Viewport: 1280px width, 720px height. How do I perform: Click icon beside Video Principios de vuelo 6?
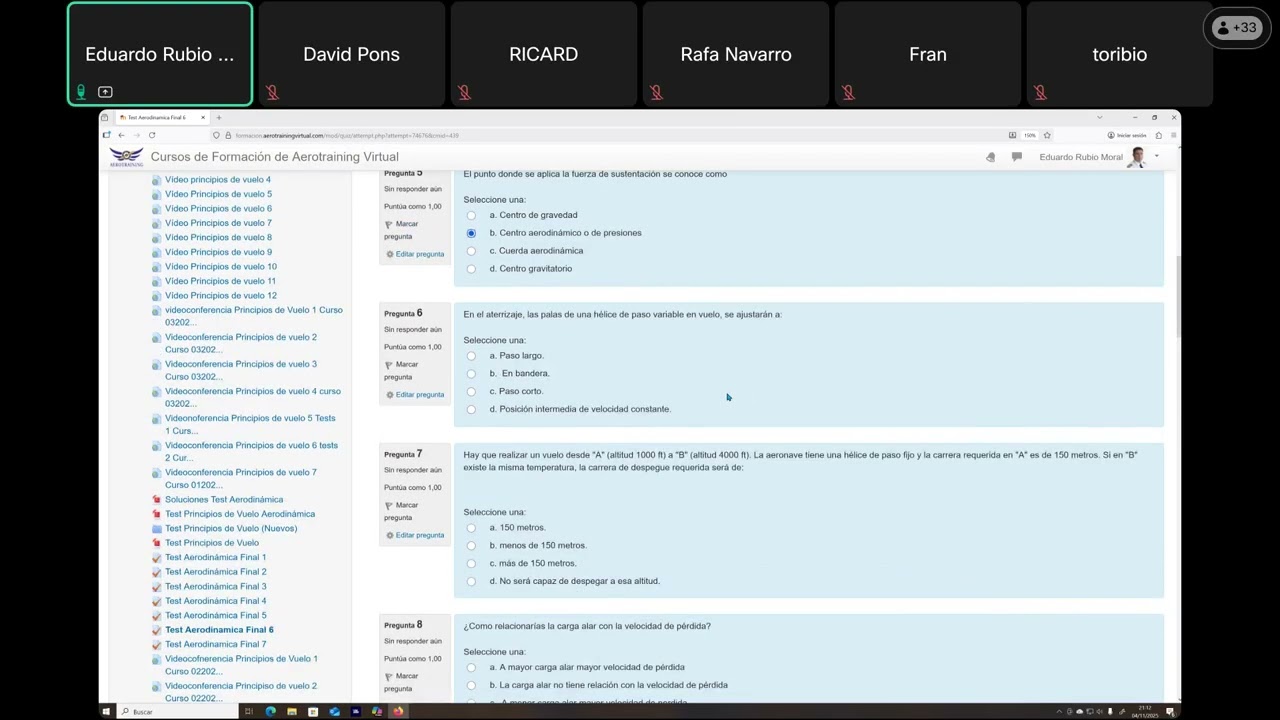tap(156, 209)
